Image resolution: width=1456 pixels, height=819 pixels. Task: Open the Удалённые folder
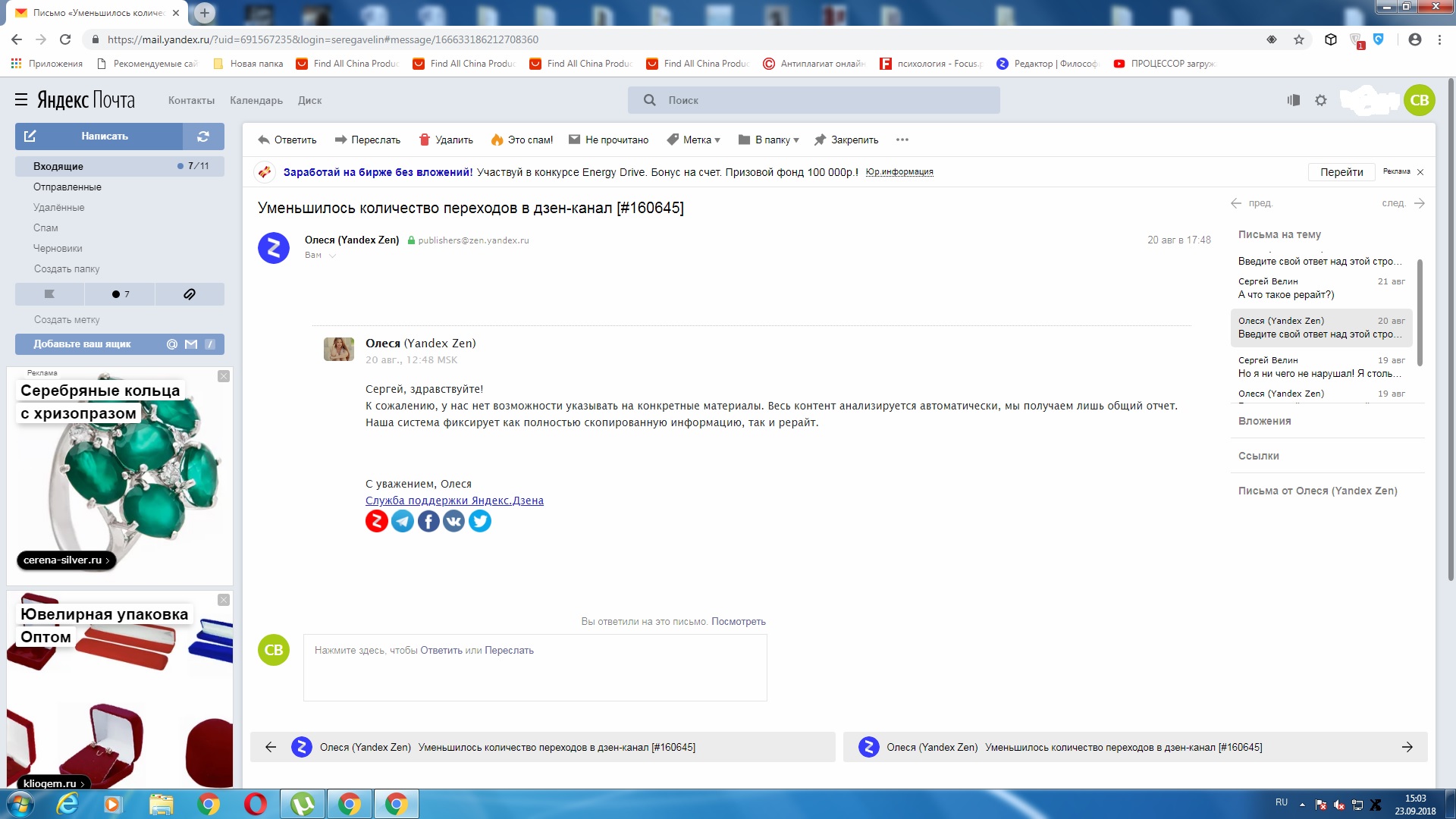click(x=58, y=207)
